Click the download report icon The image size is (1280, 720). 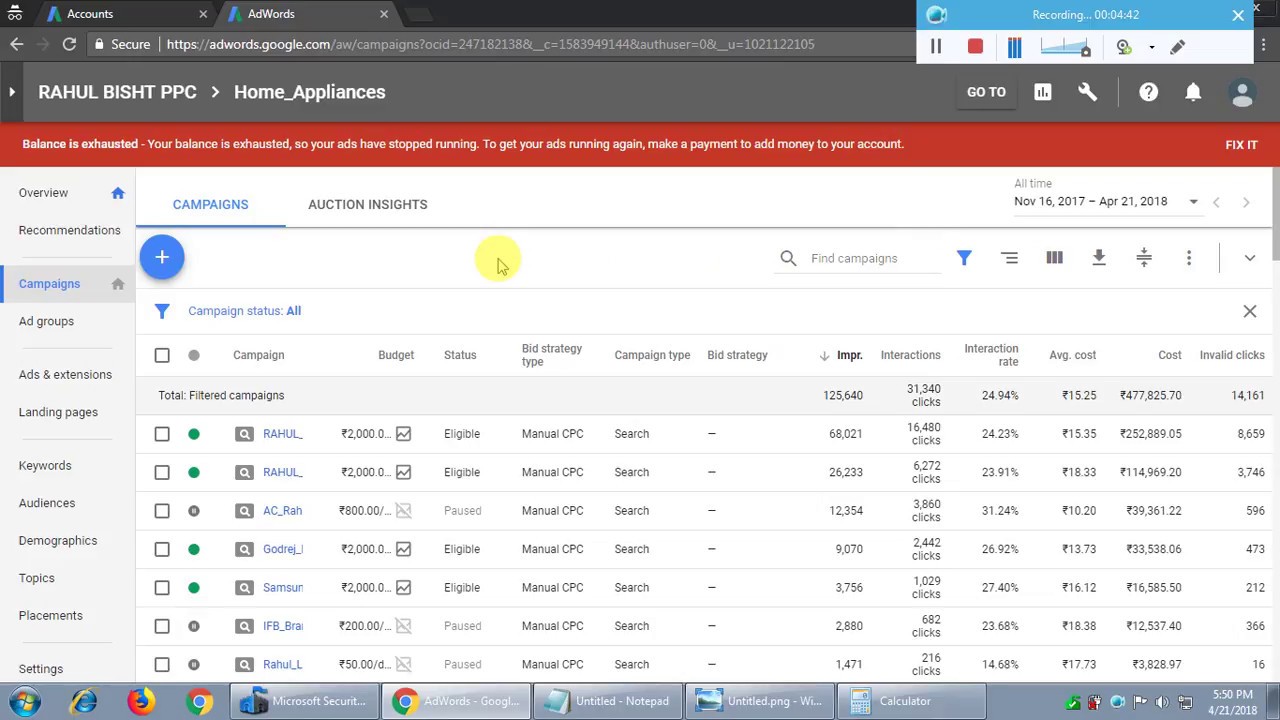(1099, 258)
